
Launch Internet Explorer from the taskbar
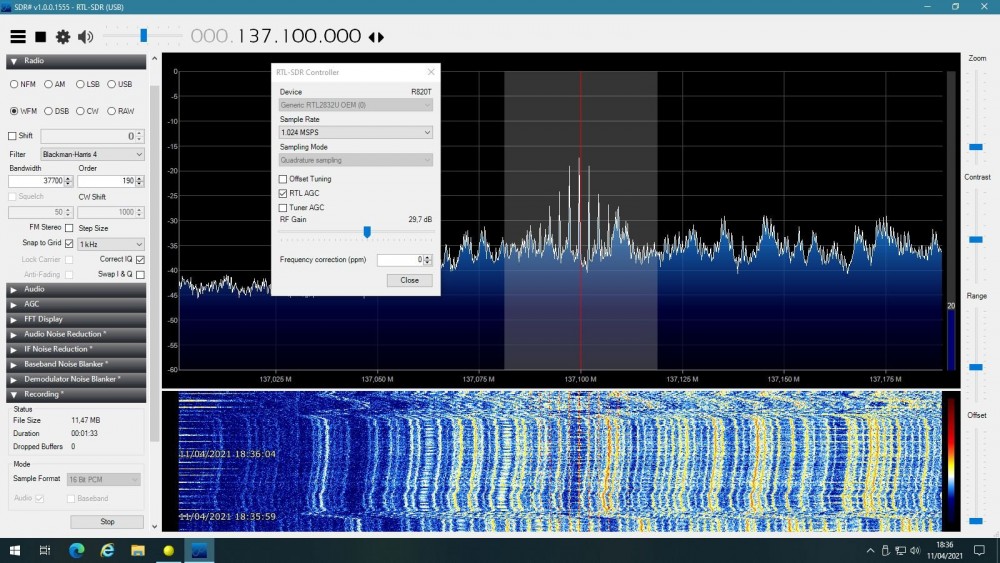pyautogui.click(x=107, y=550)
